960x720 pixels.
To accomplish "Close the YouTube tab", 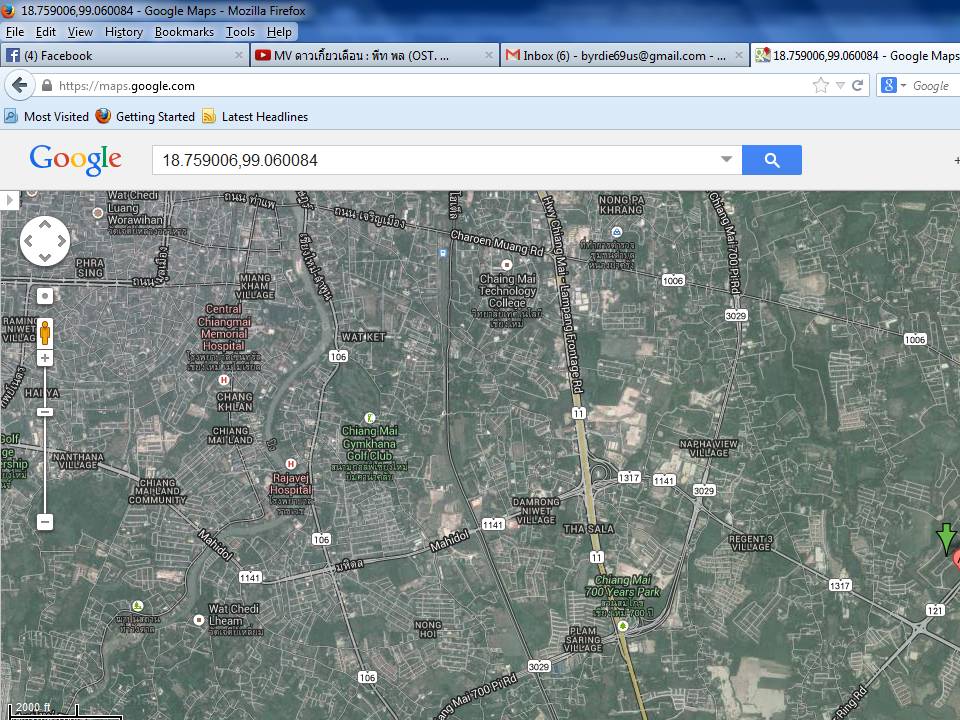I will [x=489, y=55].
